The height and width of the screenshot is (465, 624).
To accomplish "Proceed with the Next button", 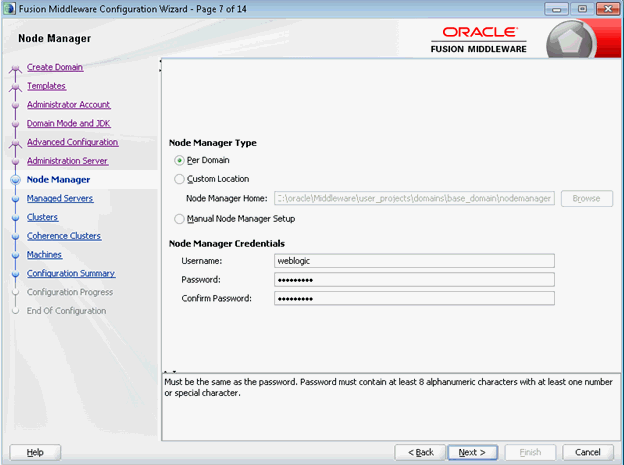I will point(472,452).
